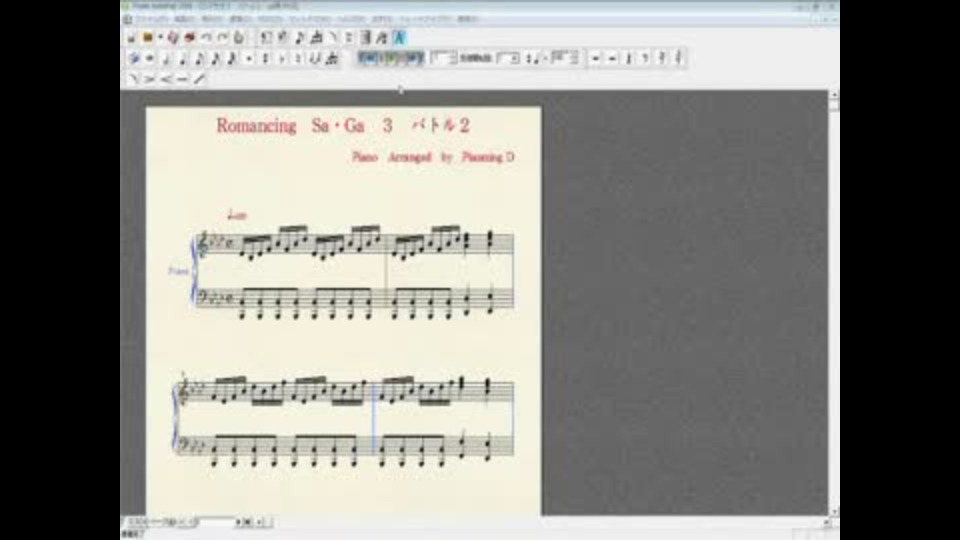960x540 pixels.
Task: Insert a sixteenth rest from the rest palette
Action: click(x=662, y=58)
